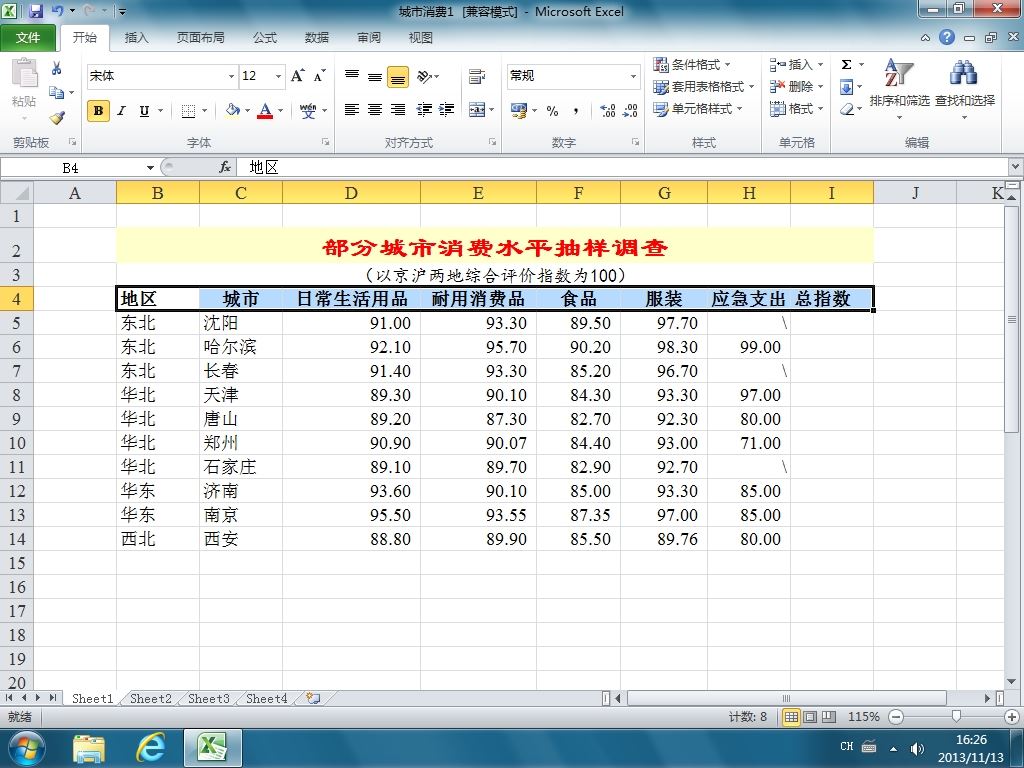Switch to the 页面布局 tab

[200, 38]
